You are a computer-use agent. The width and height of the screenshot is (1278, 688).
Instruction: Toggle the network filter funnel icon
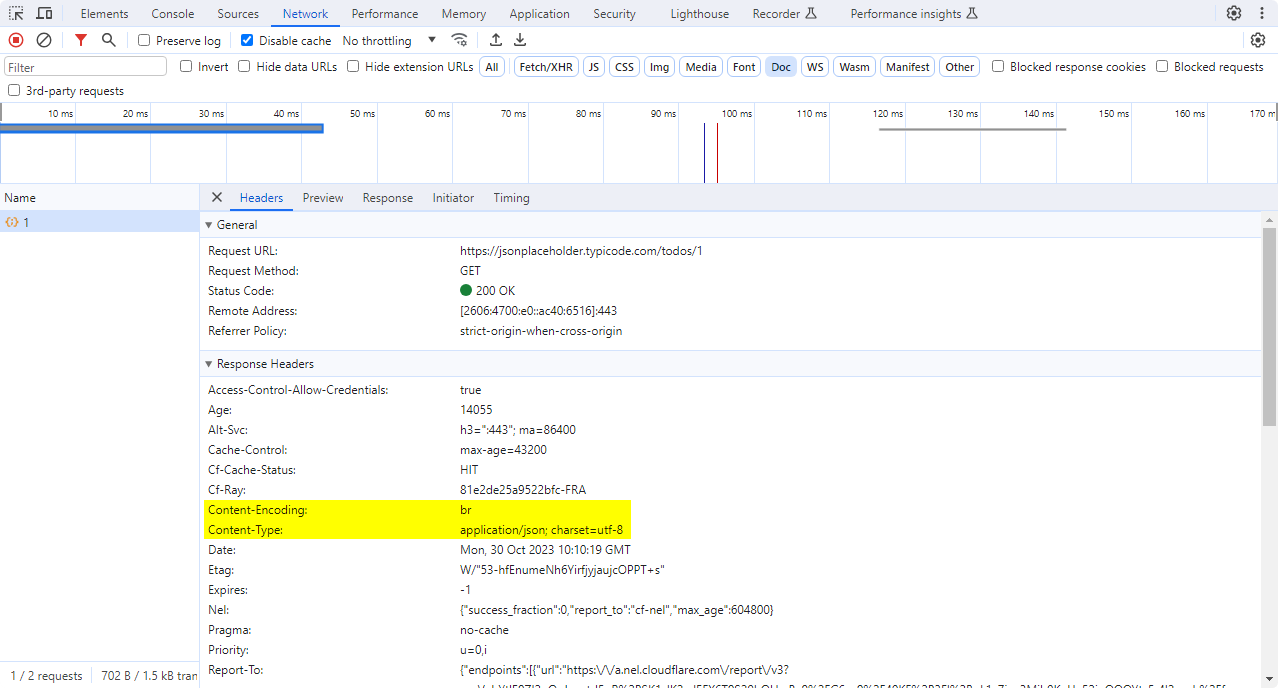point(81,40)
